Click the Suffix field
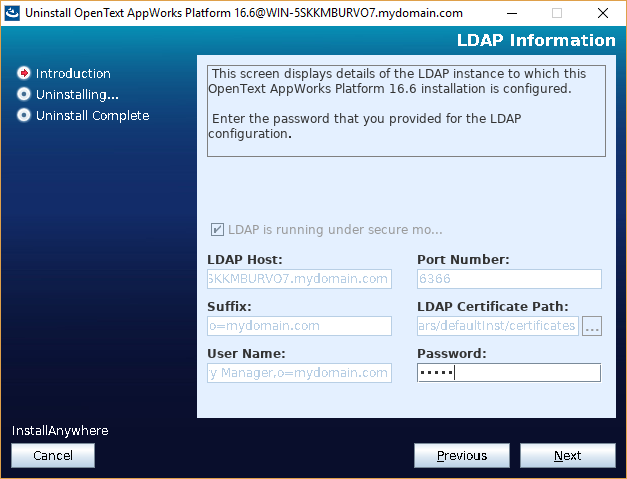The image size is (627, 479). (x=299, y=326)
